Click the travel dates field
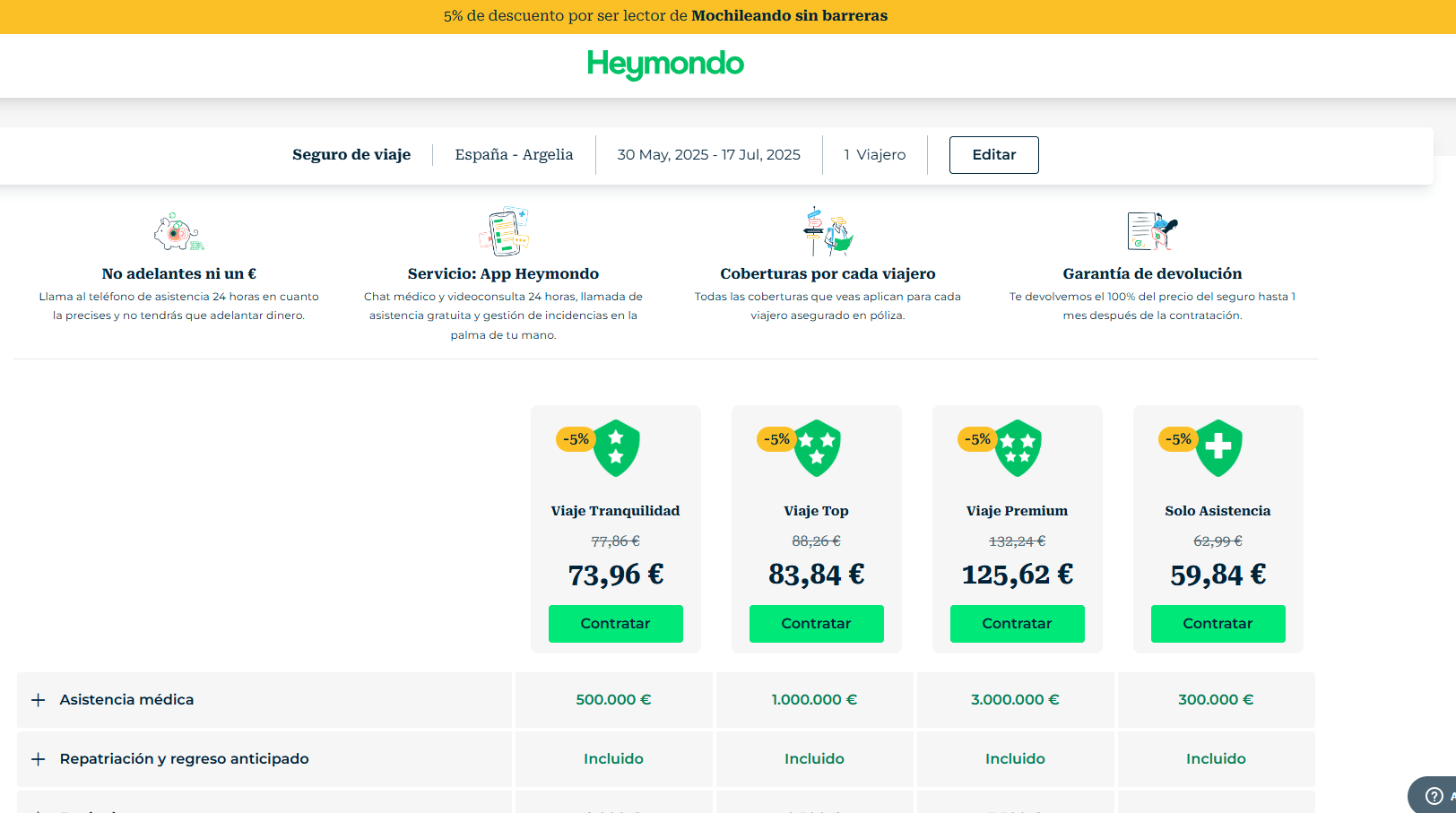The height and width of the screenshot is (813, 1456). (707, 154)
